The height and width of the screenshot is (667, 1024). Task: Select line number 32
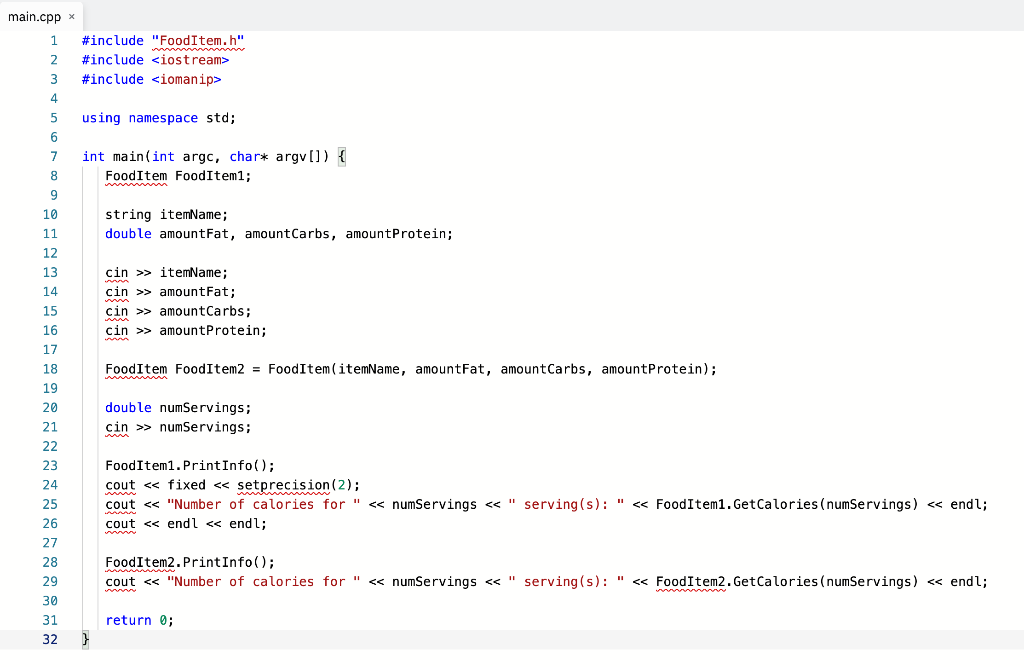pos(50,639)
